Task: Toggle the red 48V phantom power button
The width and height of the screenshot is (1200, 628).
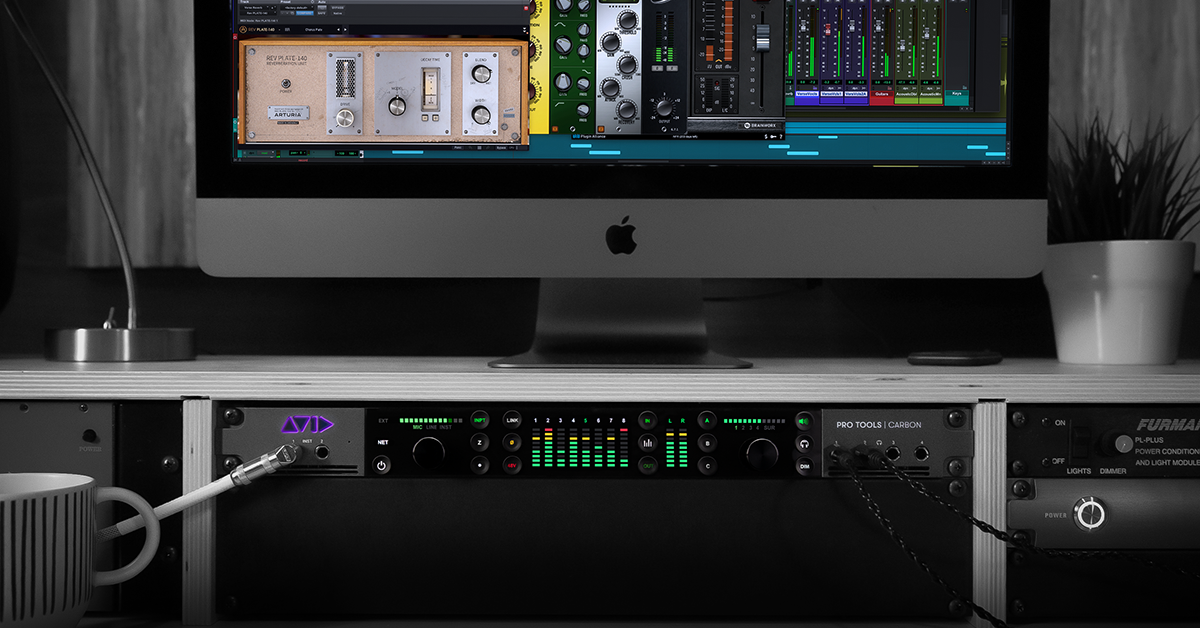Action: point(512,465)
